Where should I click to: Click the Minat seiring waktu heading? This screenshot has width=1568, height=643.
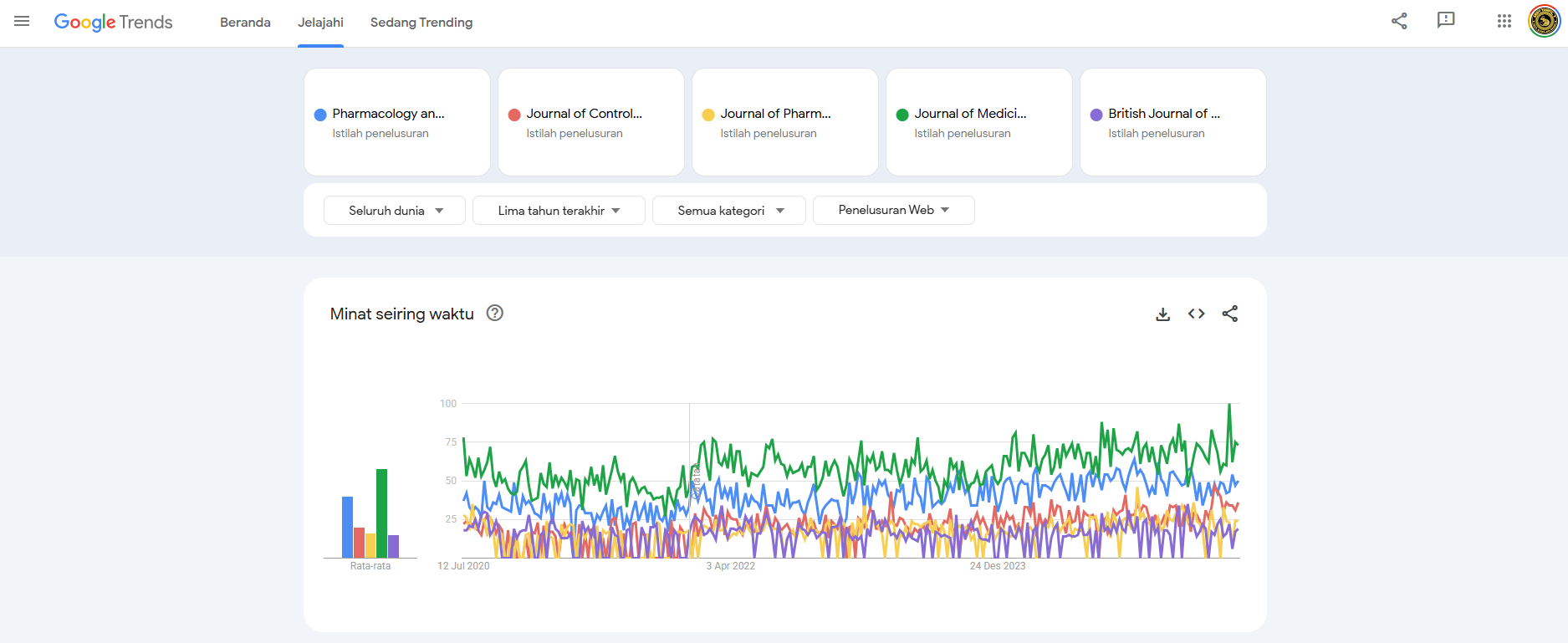402,314
